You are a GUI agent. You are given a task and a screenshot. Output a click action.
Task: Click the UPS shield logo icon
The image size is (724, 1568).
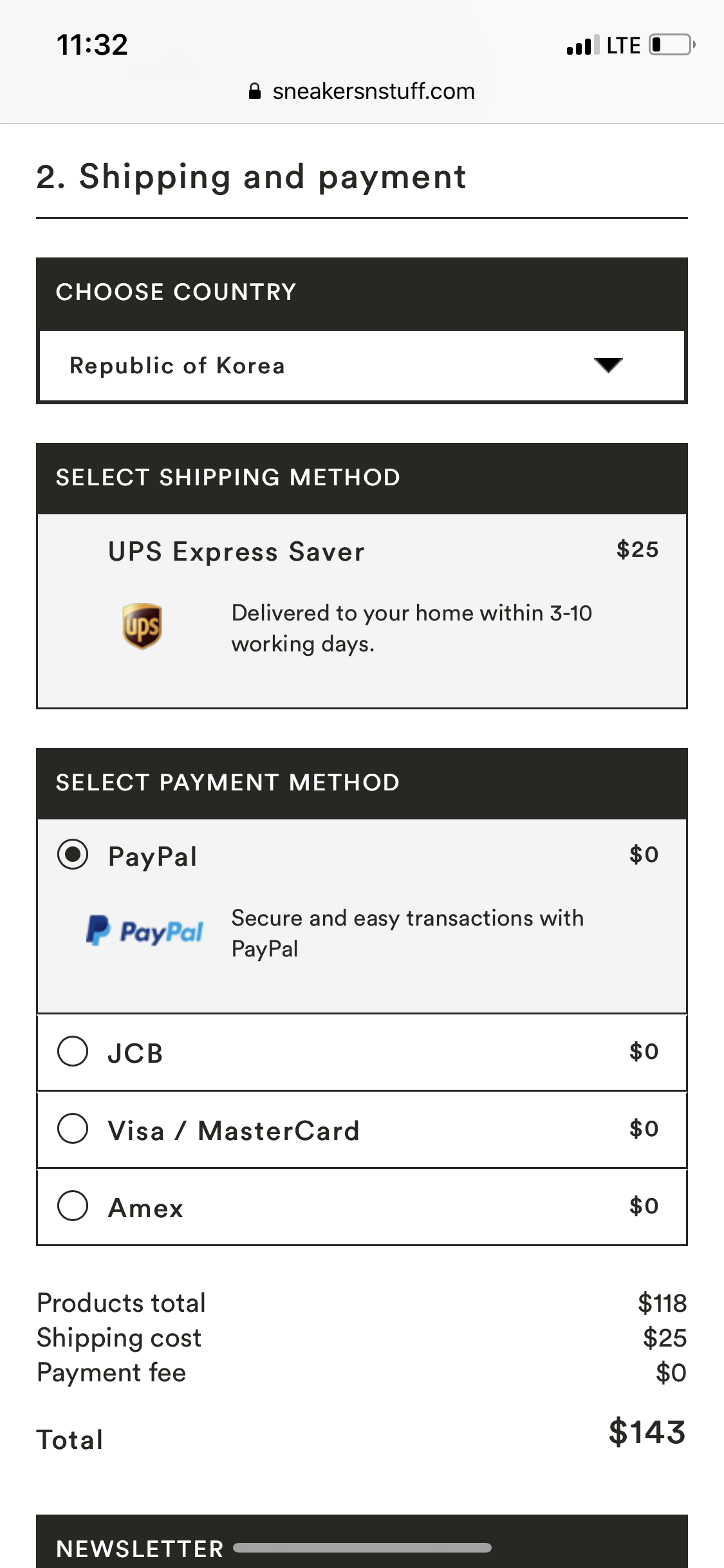142,626
